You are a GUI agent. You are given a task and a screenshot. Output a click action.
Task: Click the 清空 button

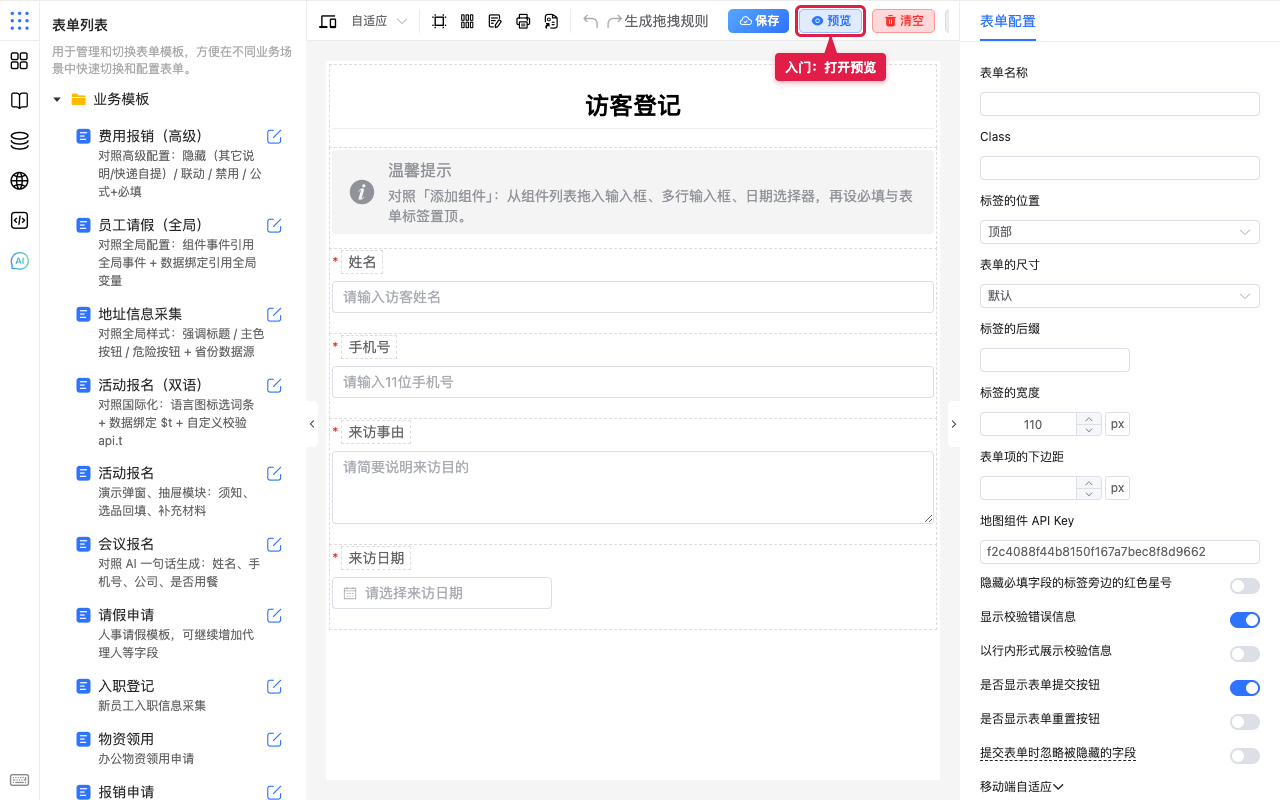904,21
